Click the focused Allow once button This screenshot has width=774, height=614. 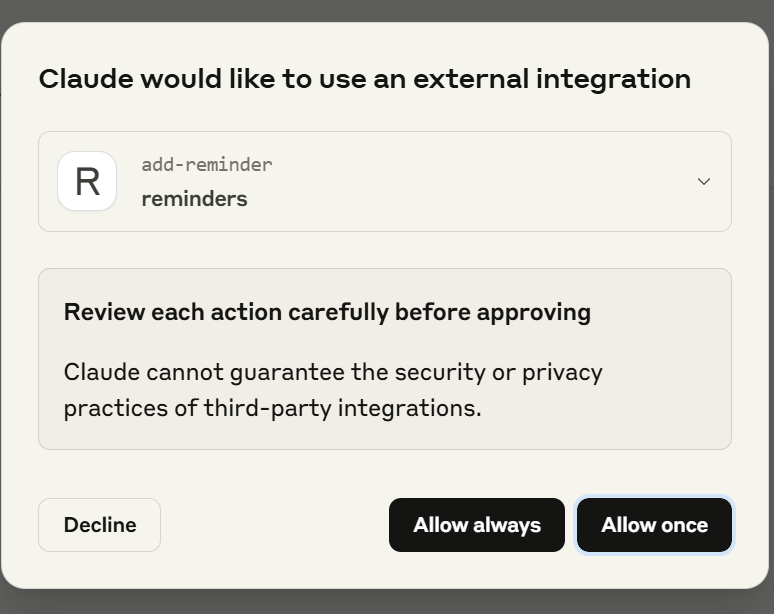[655, 525]
